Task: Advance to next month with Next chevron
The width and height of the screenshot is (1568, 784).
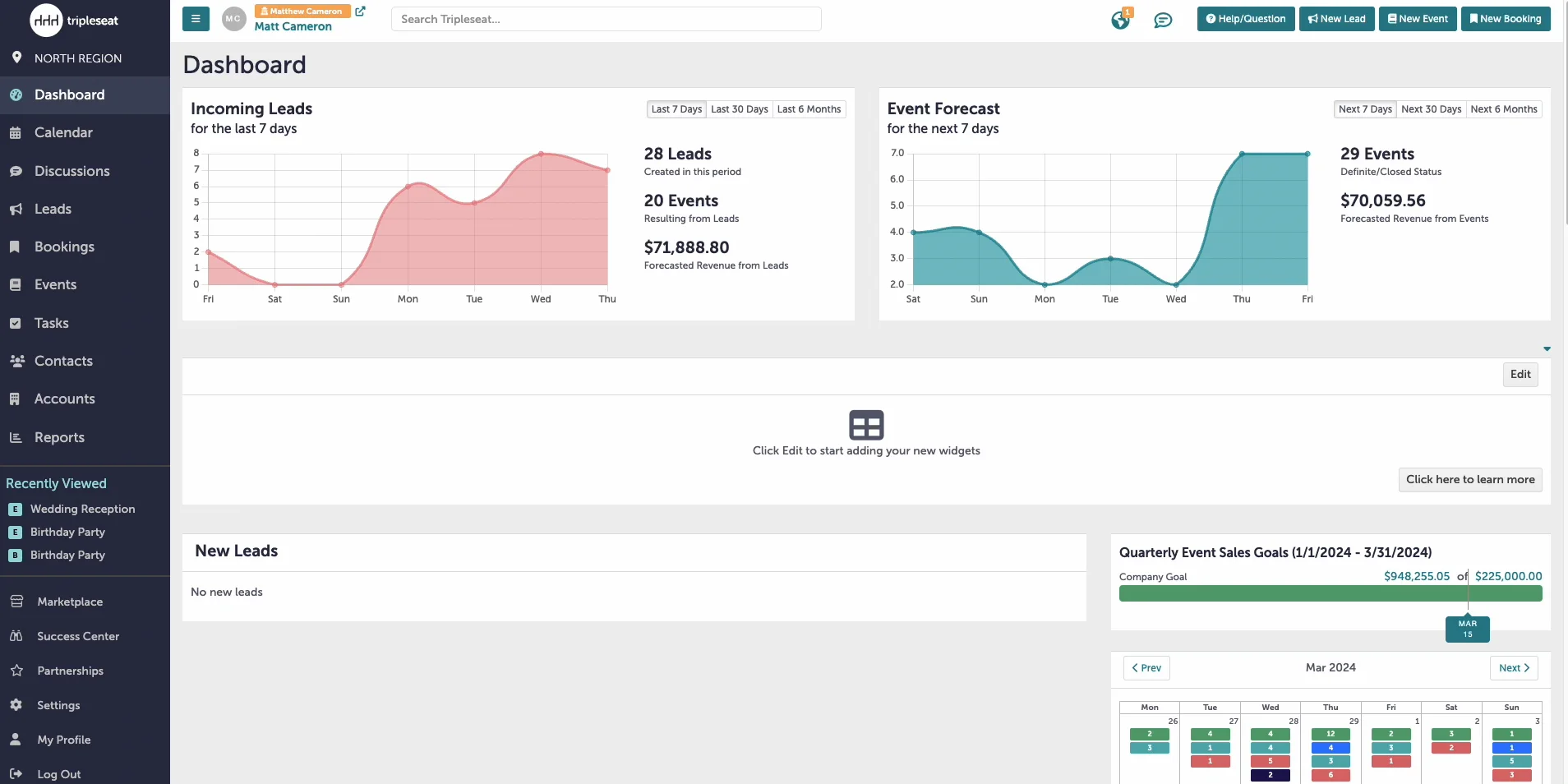Action: coord(1513,667)
